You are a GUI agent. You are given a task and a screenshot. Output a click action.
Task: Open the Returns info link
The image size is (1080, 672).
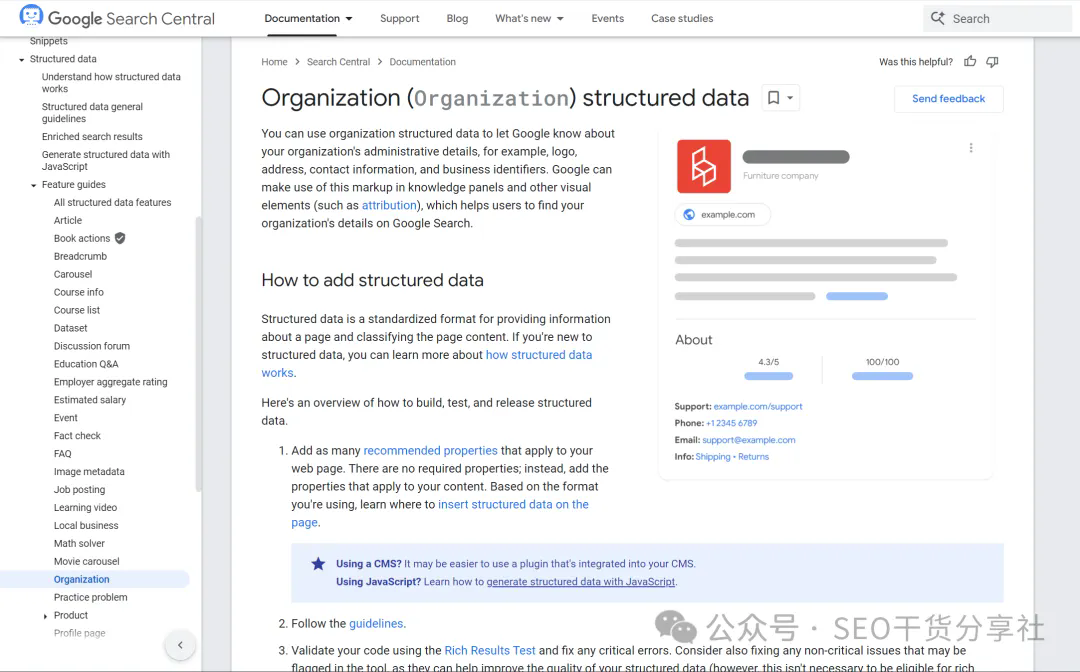754,456
